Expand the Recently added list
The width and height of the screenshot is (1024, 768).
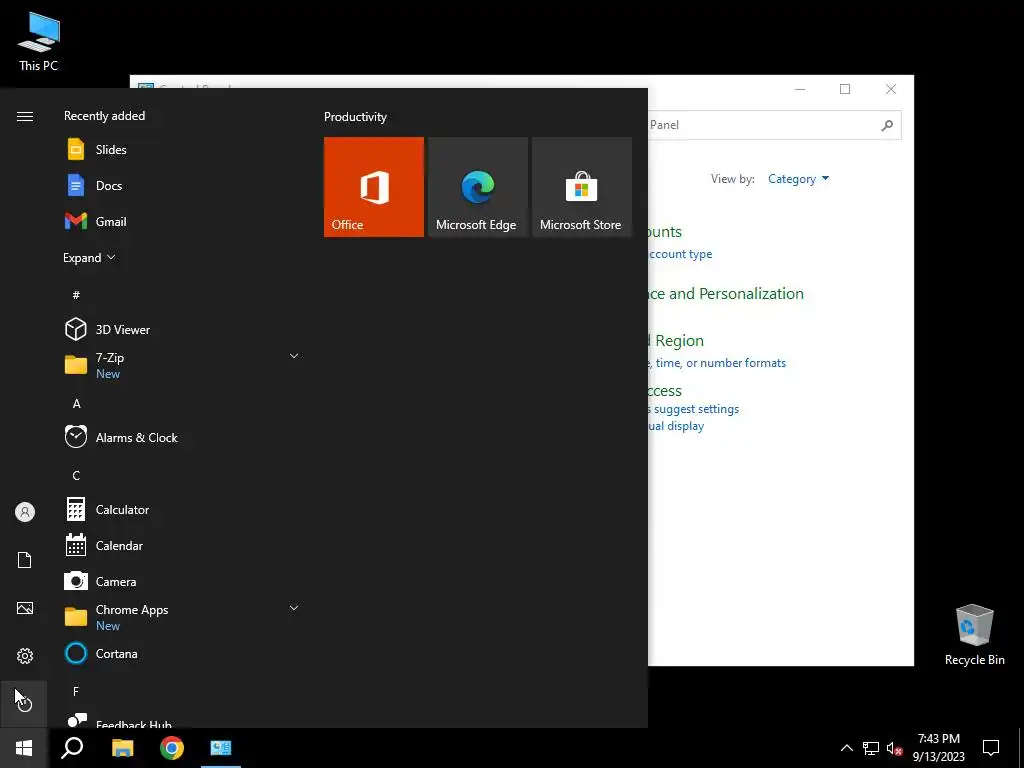pyautogui.click(x=89, y=257)
